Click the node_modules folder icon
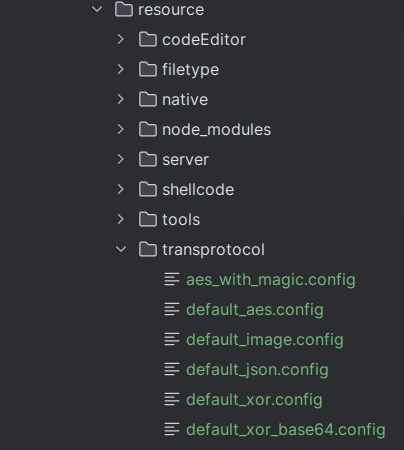This screenshot has height=450, width=404. tap(148, 129)
